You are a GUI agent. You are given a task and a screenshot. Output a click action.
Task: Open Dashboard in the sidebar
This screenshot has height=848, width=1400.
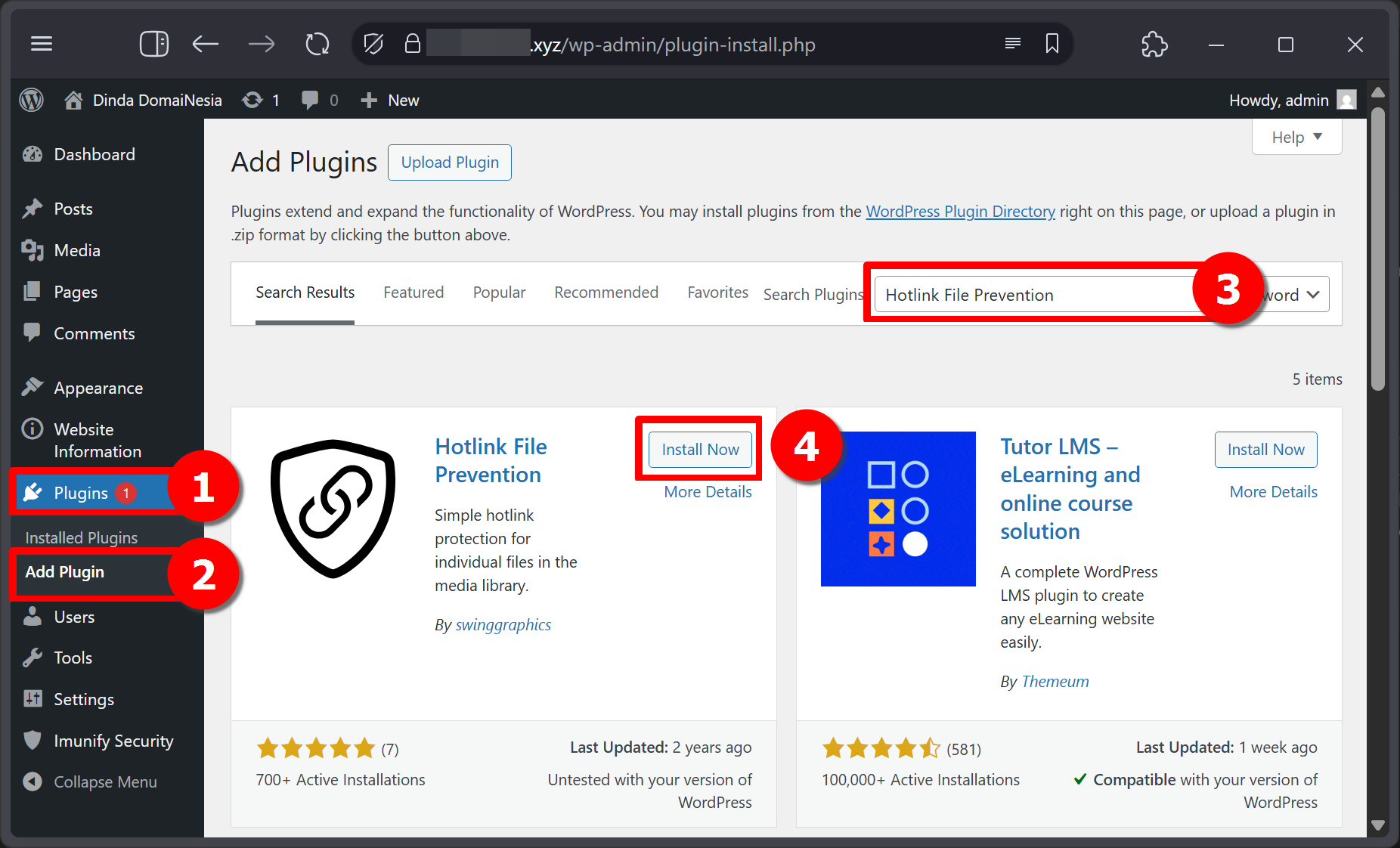pyautogui.click(x=94, y=154)
